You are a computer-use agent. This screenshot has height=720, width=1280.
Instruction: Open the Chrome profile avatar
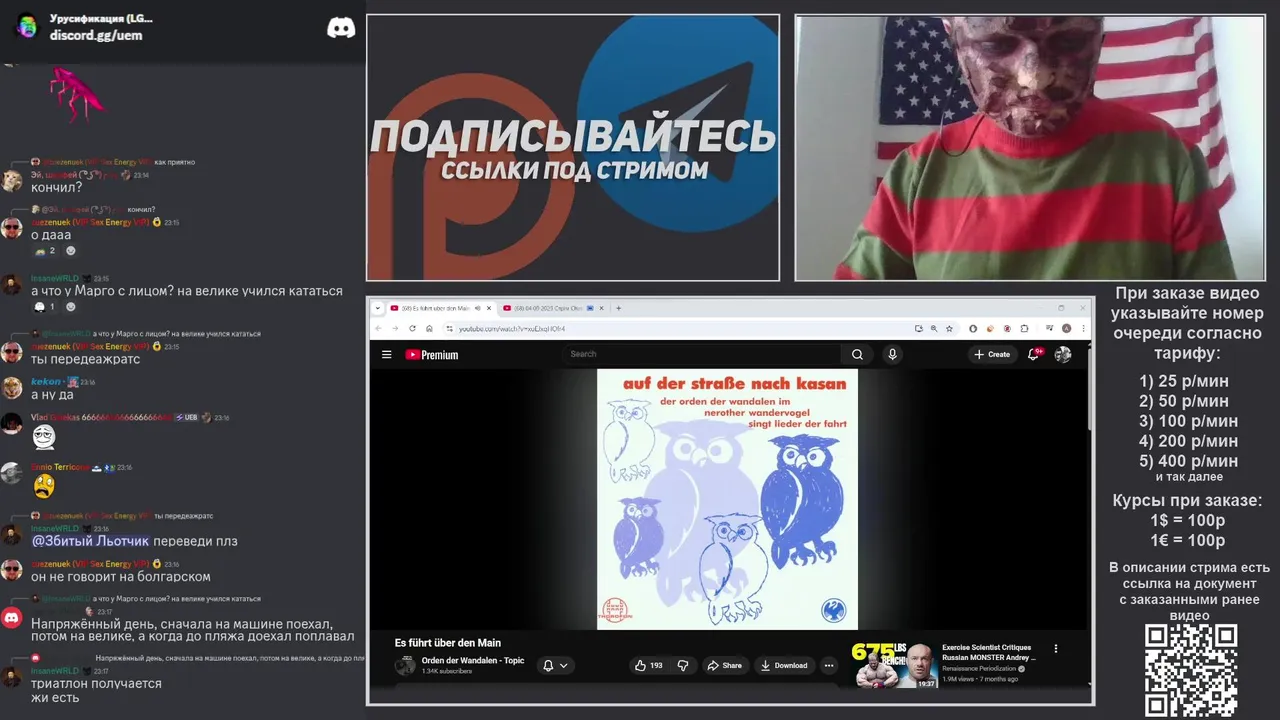coord(1066,328)
